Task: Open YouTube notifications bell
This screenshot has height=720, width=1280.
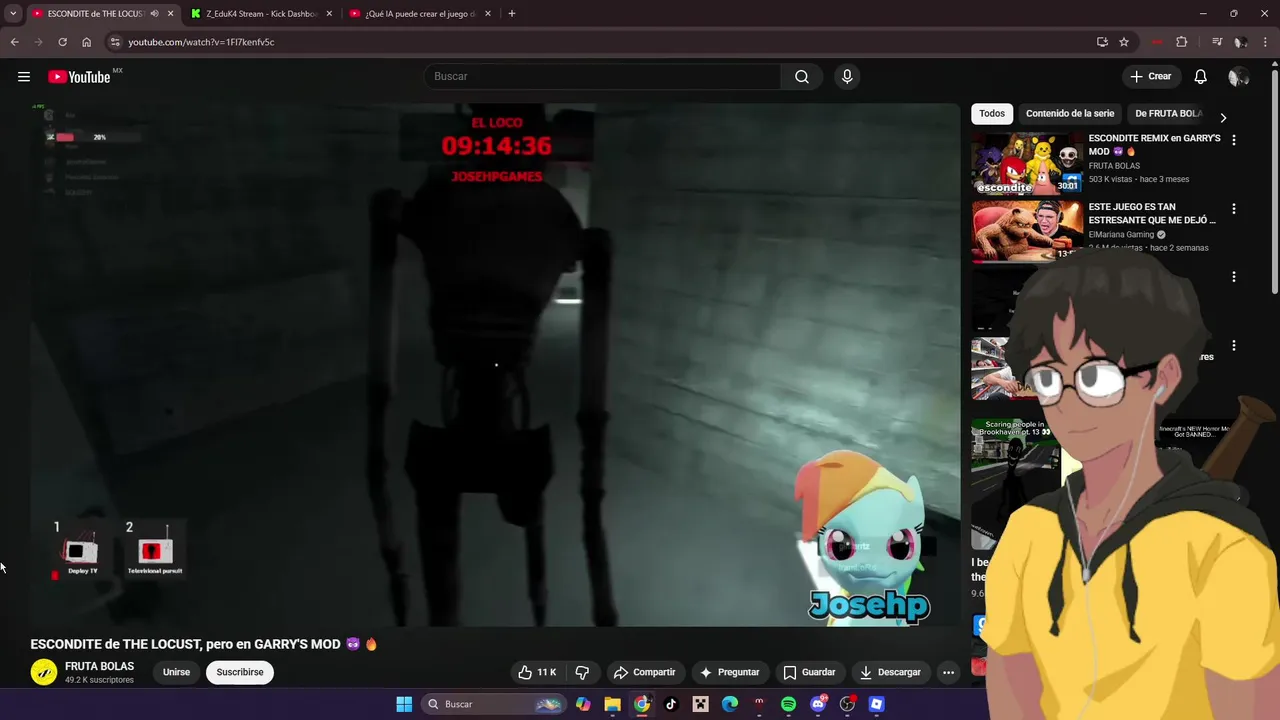Action: pyautogui.click(x=1201, y=77)
